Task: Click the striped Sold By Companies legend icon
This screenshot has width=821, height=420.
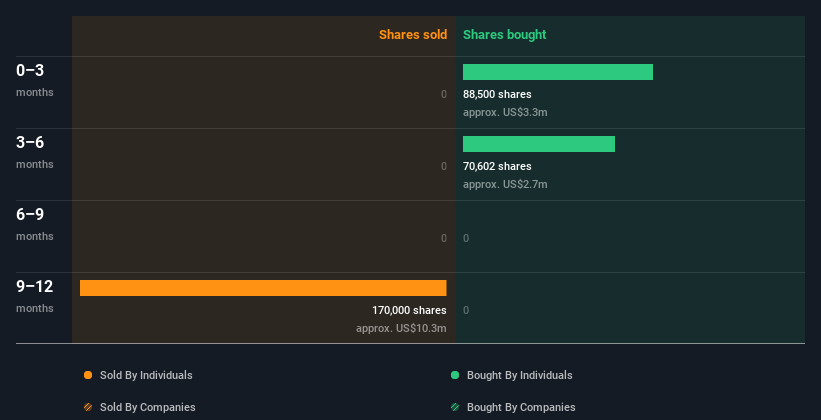Action: tap(88, 407)
